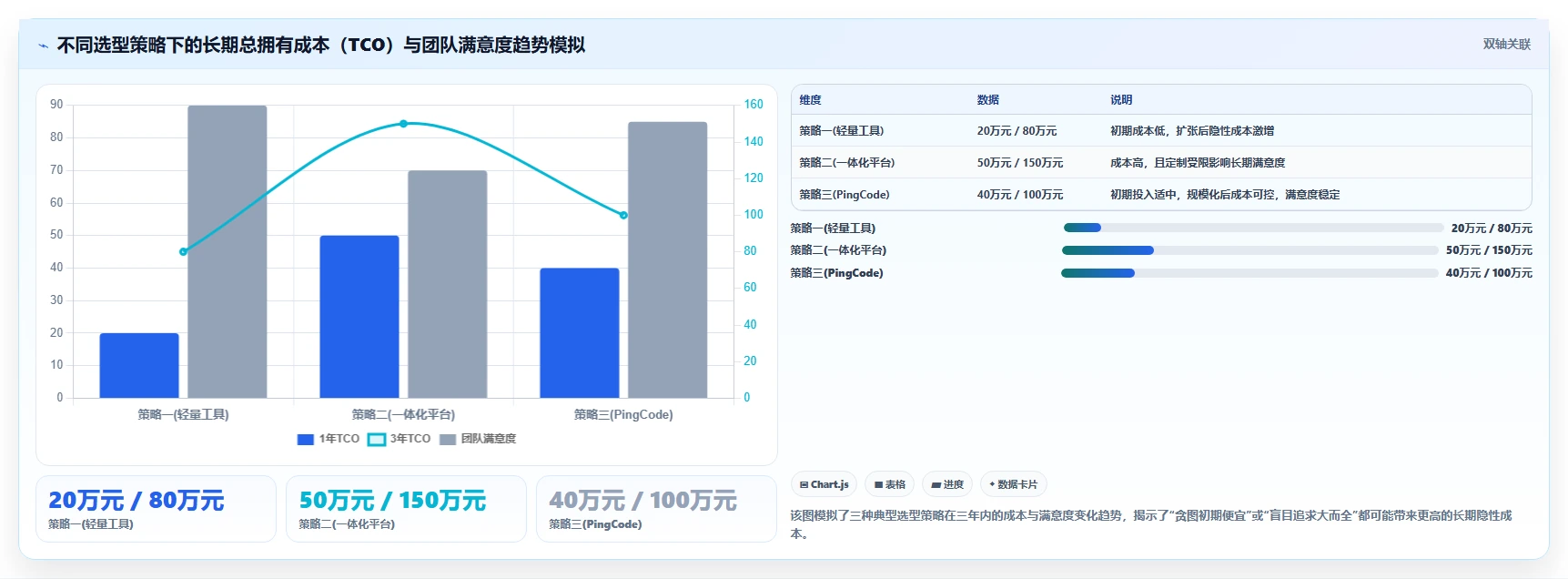Click the blue trend icon beside the title
1568x579 pixels.
(44, 46)
